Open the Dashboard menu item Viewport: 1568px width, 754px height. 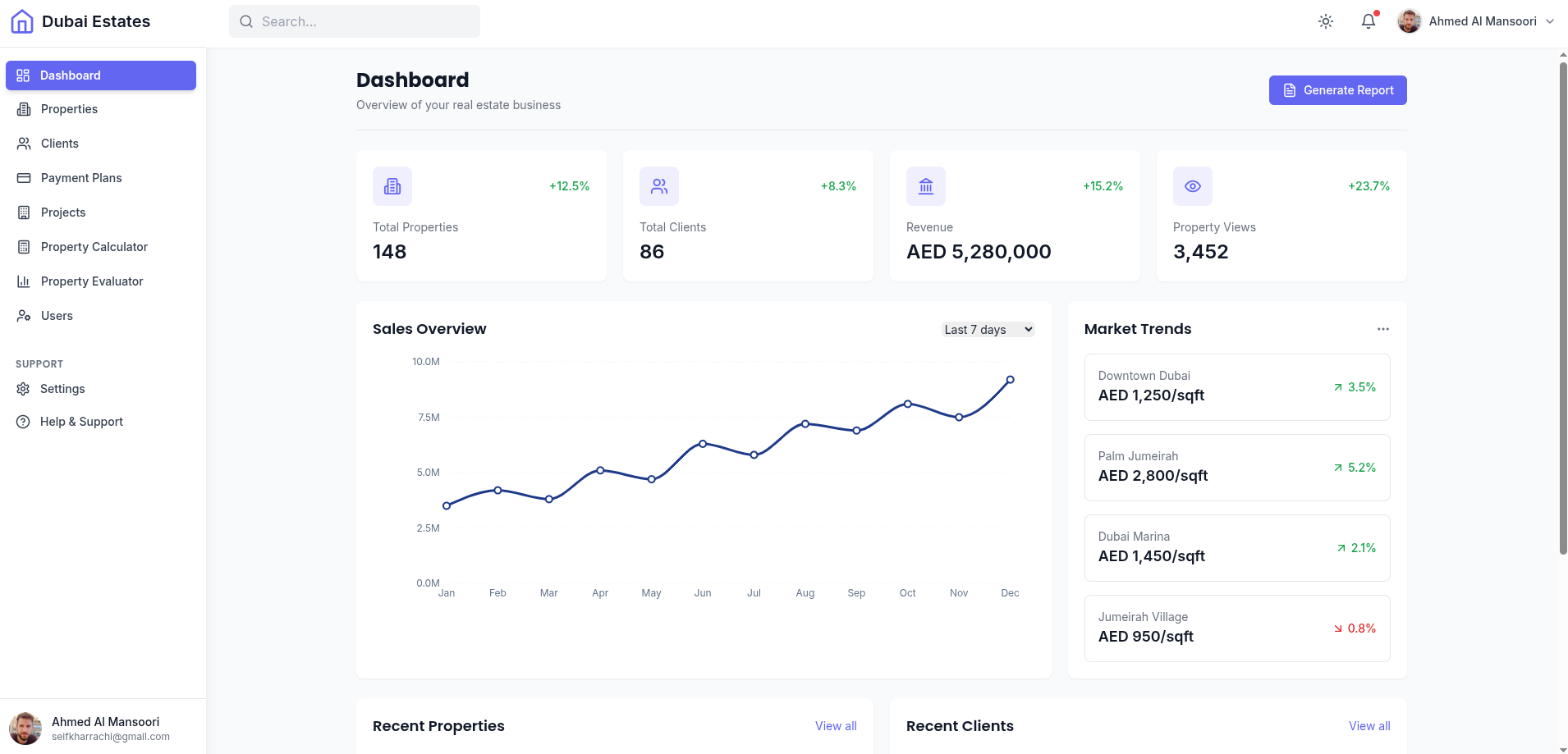tap(101, 75)
